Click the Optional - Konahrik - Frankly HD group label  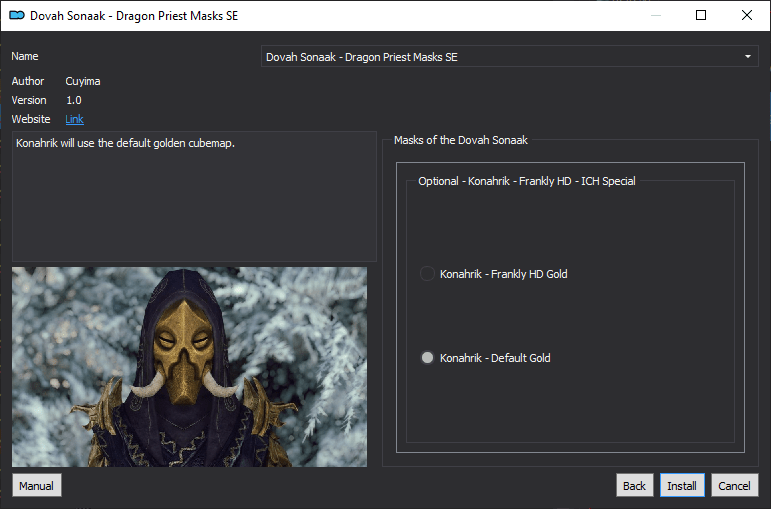pos(527,181)
